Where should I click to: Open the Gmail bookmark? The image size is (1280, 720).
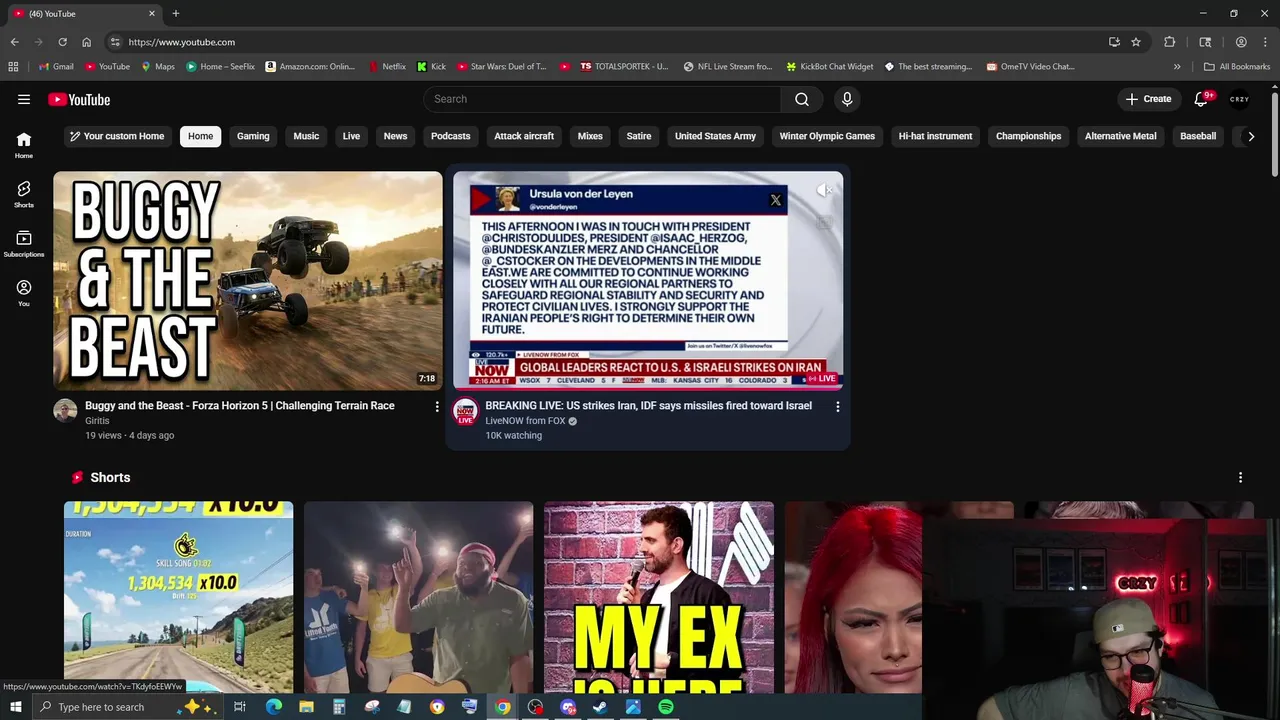56,67
